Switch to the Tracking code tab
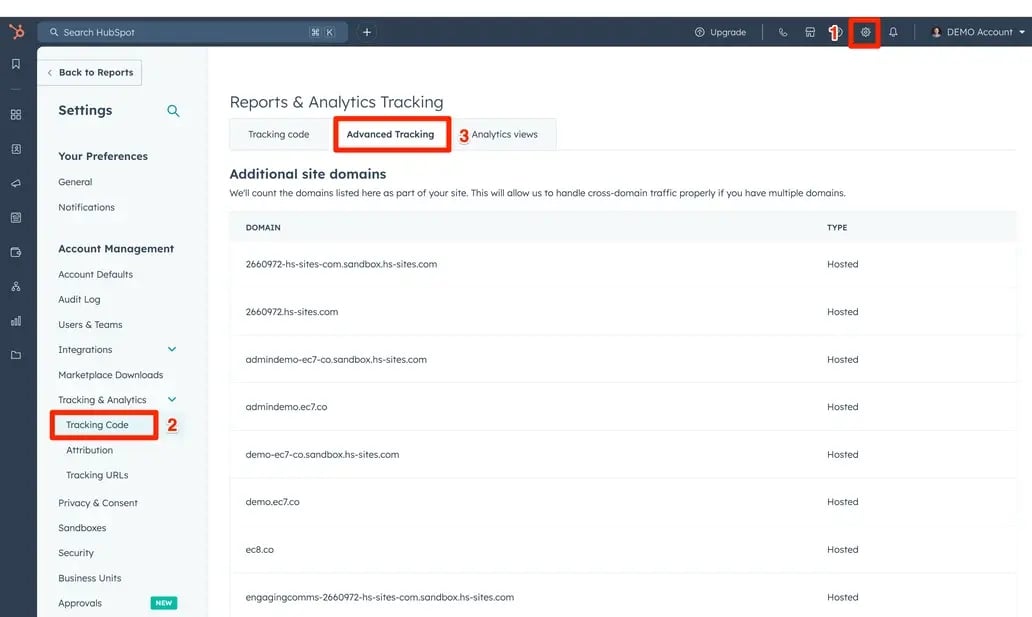1032x617 pixels. click(279, 134)
